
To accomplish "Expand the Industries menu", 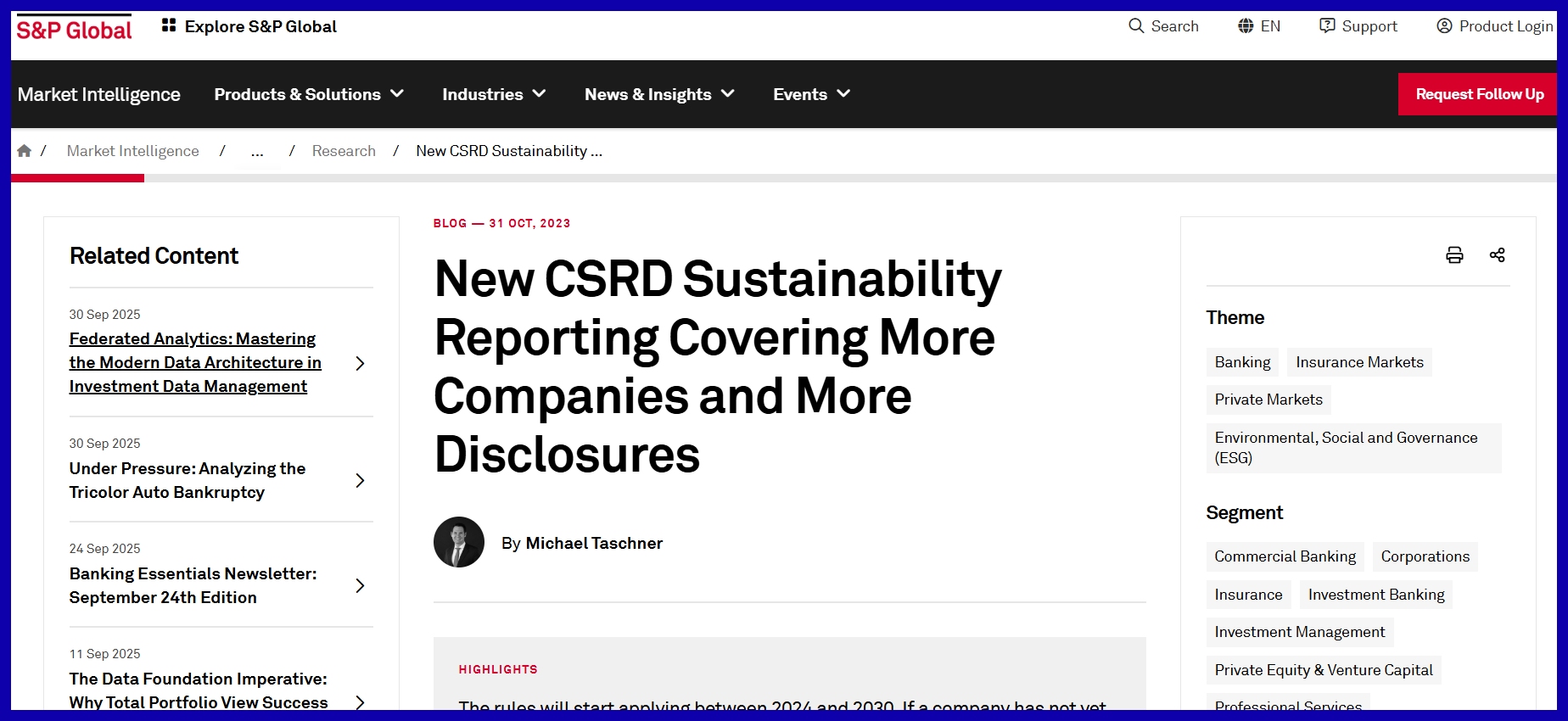I will [494, 94].
